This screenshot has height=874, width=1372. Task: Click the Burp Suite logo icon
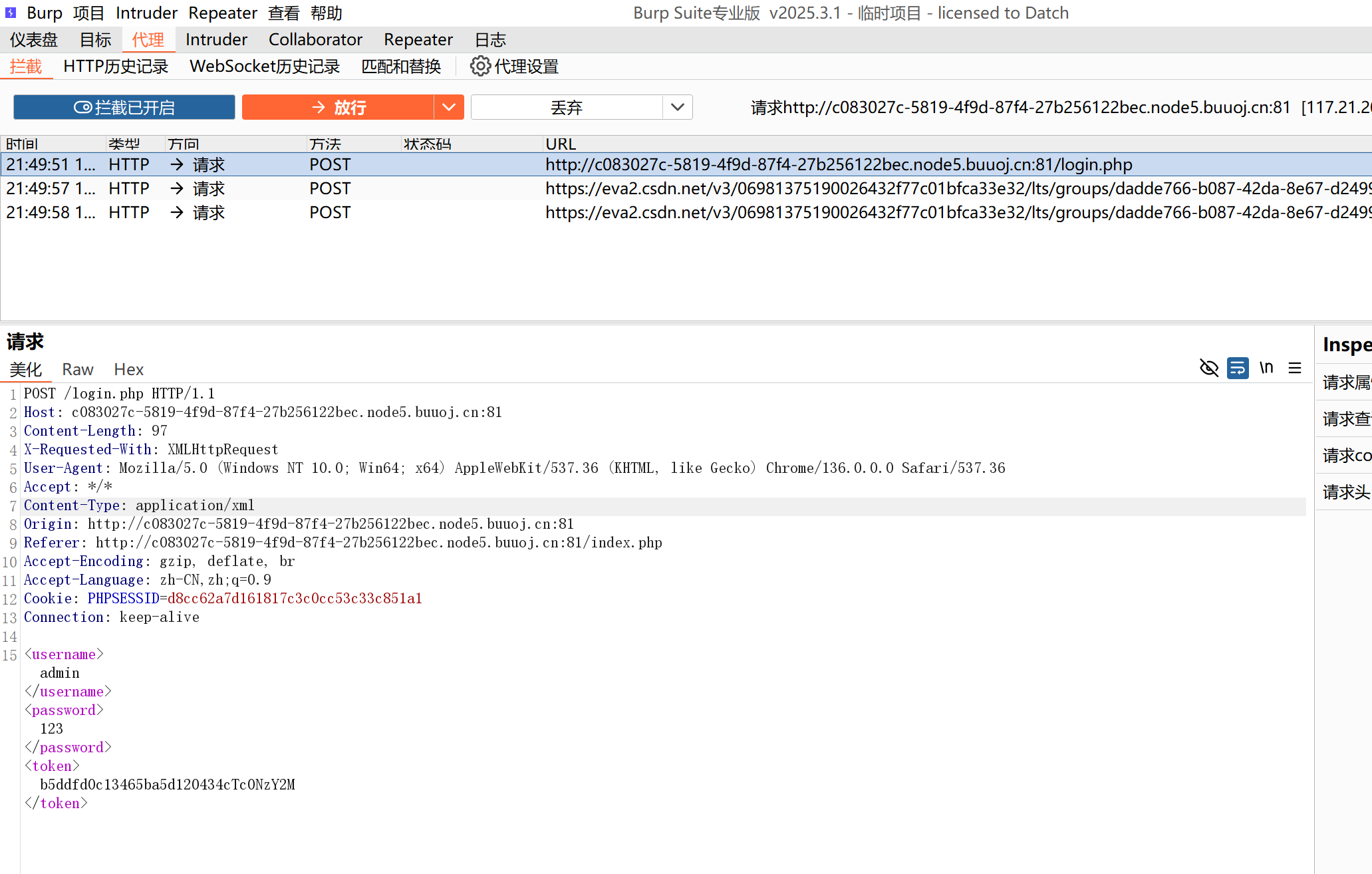11,13
